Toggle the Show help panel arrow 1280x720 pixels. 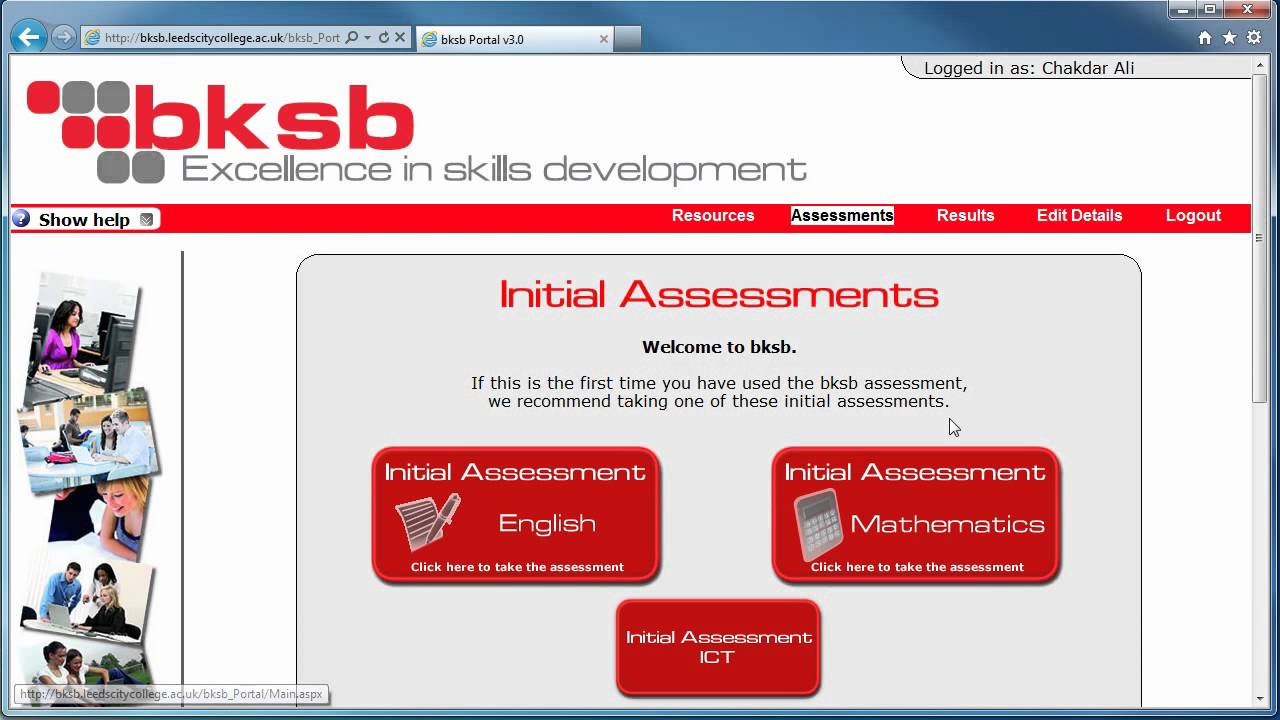(x=147, y=219)
